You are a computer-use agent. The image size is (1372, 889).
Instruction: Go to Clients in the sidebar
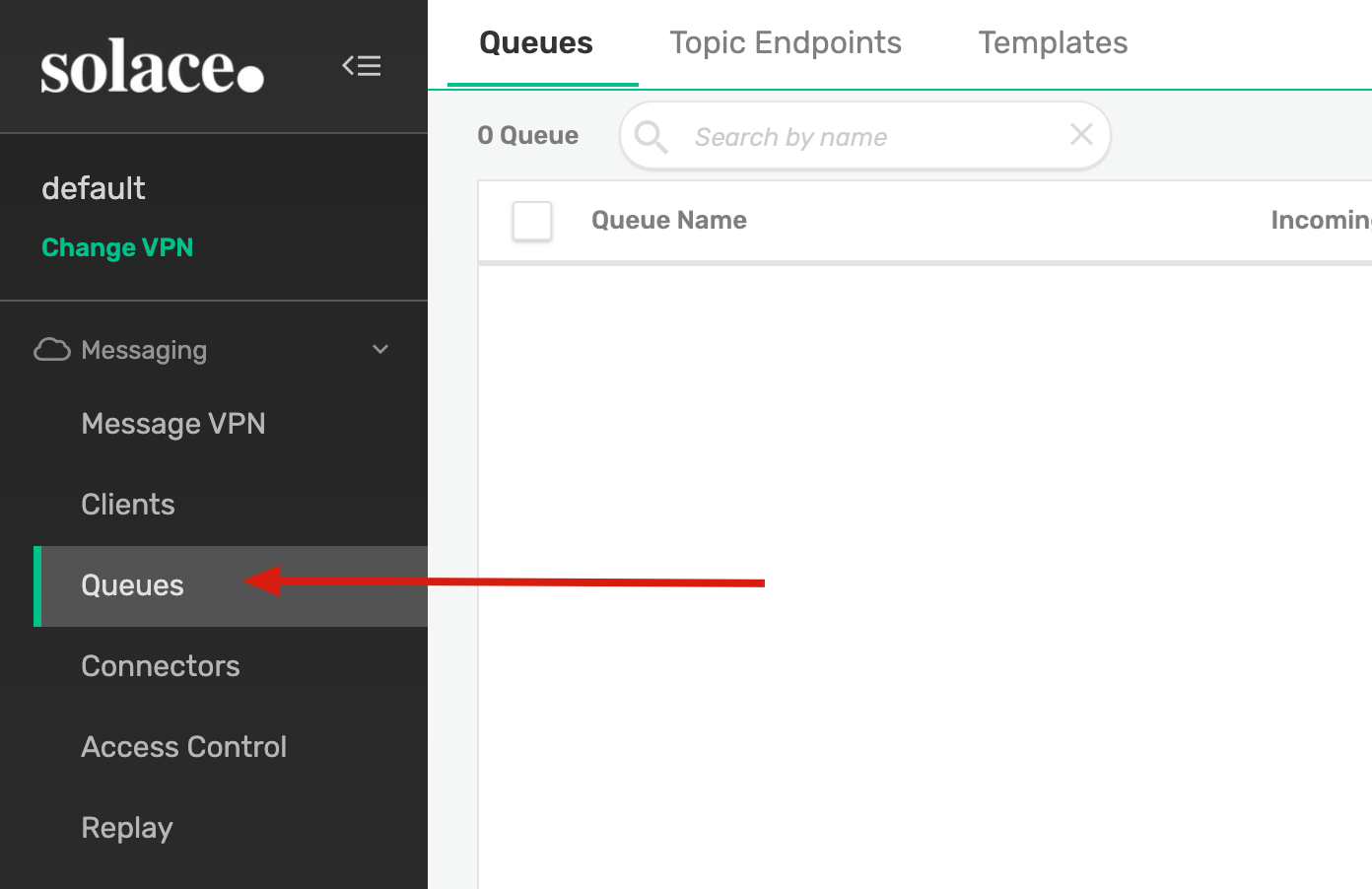(128, 505)
